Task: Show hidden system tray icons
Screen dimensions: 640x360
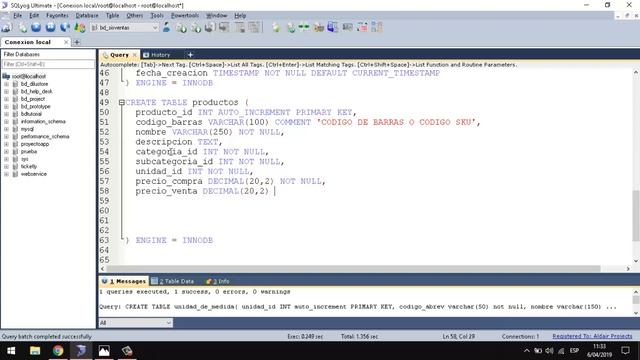Action: click(x=527, y=351)
